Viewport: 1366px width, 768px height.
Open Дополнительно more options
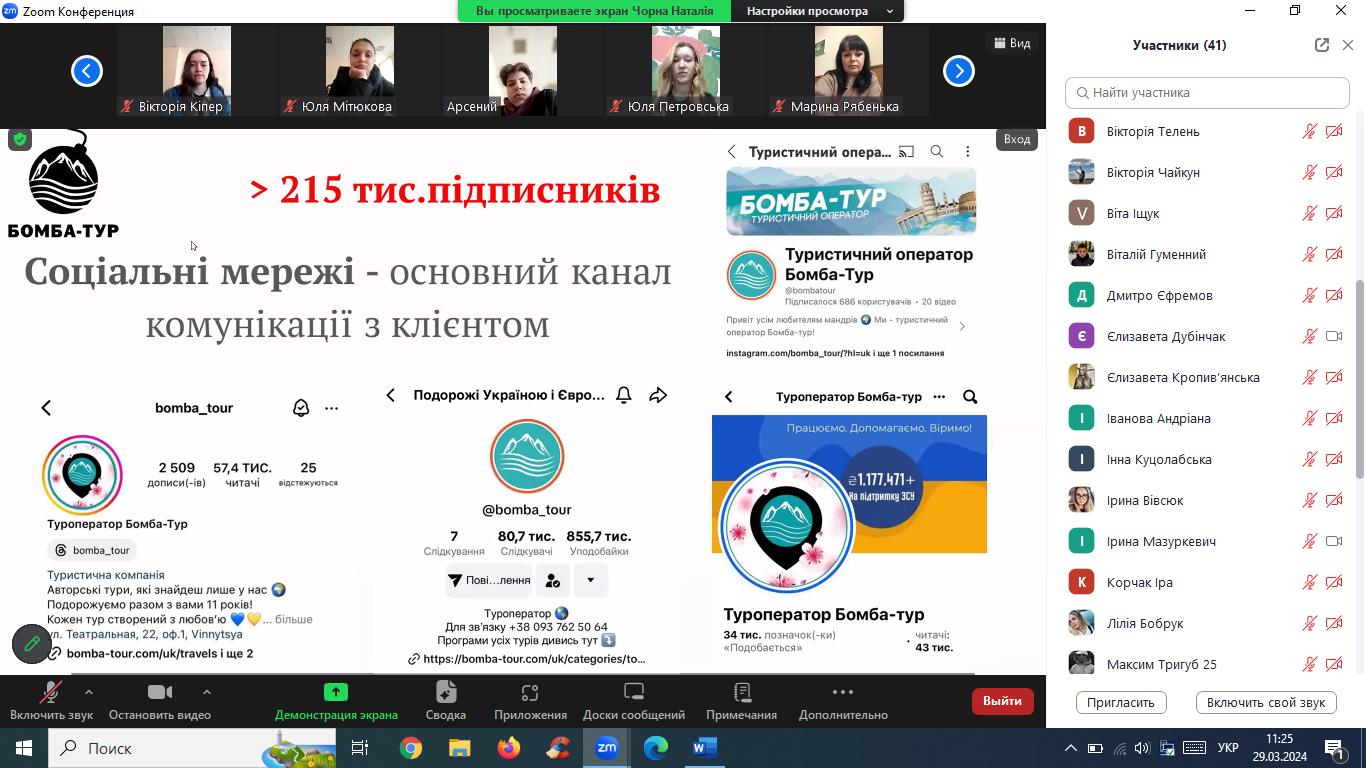tap(843, 700)
